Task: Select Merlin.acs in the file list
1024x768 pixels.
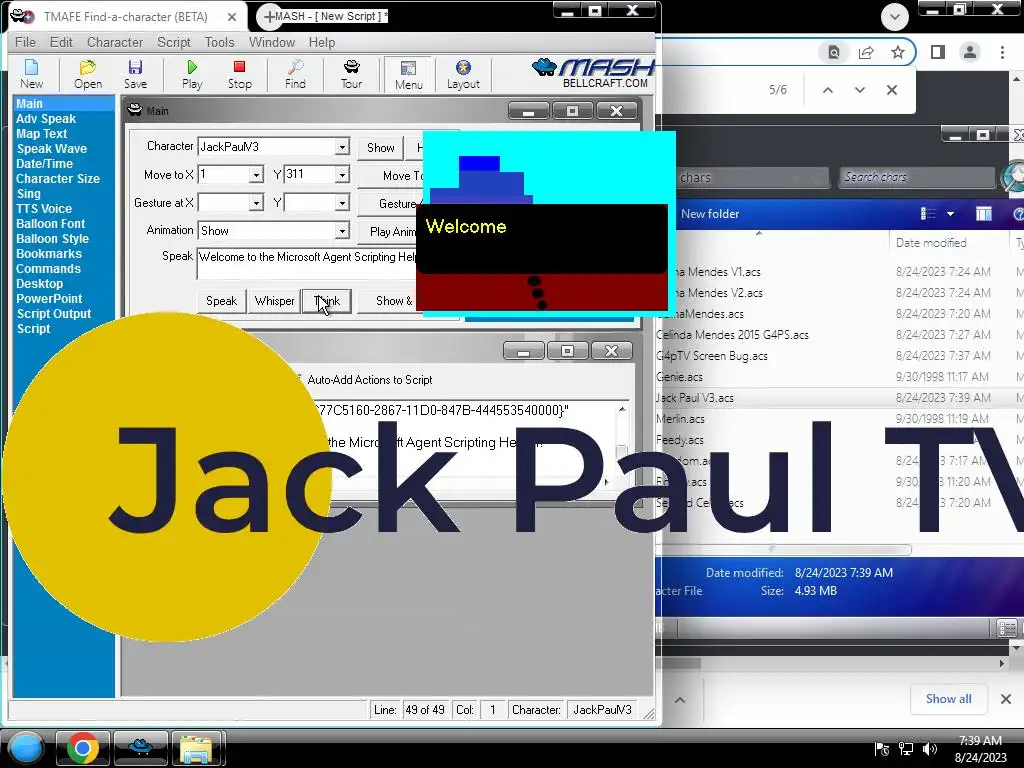Action: pos(680,419)
